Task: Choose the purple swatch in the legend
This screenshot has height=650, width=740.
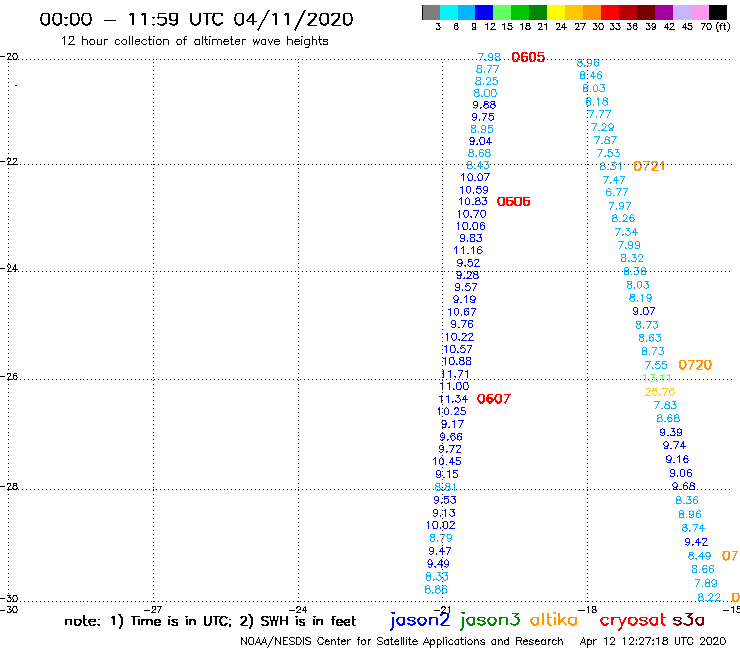Action: pyautogui.click(x=664, y=12)
